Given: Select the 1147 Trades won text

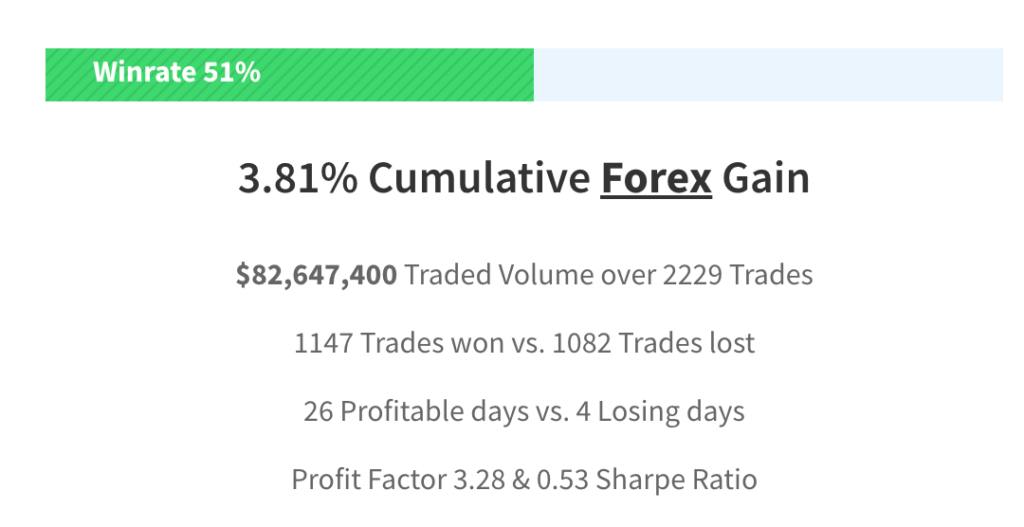Looking at the screenshot, I should point(398,343).
